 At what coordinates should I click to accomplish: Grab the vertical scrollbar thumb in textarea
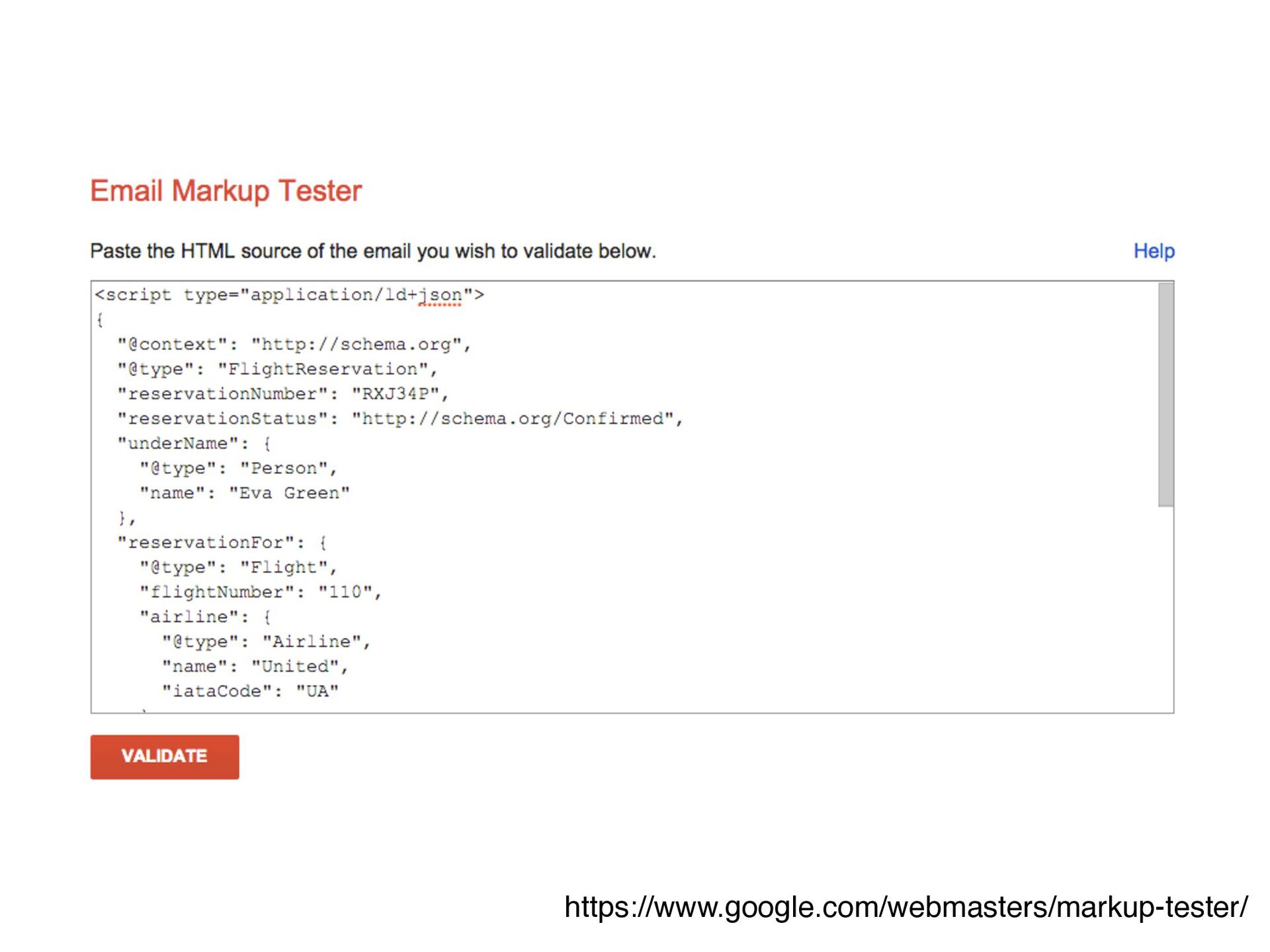(x=1165, y=395)
